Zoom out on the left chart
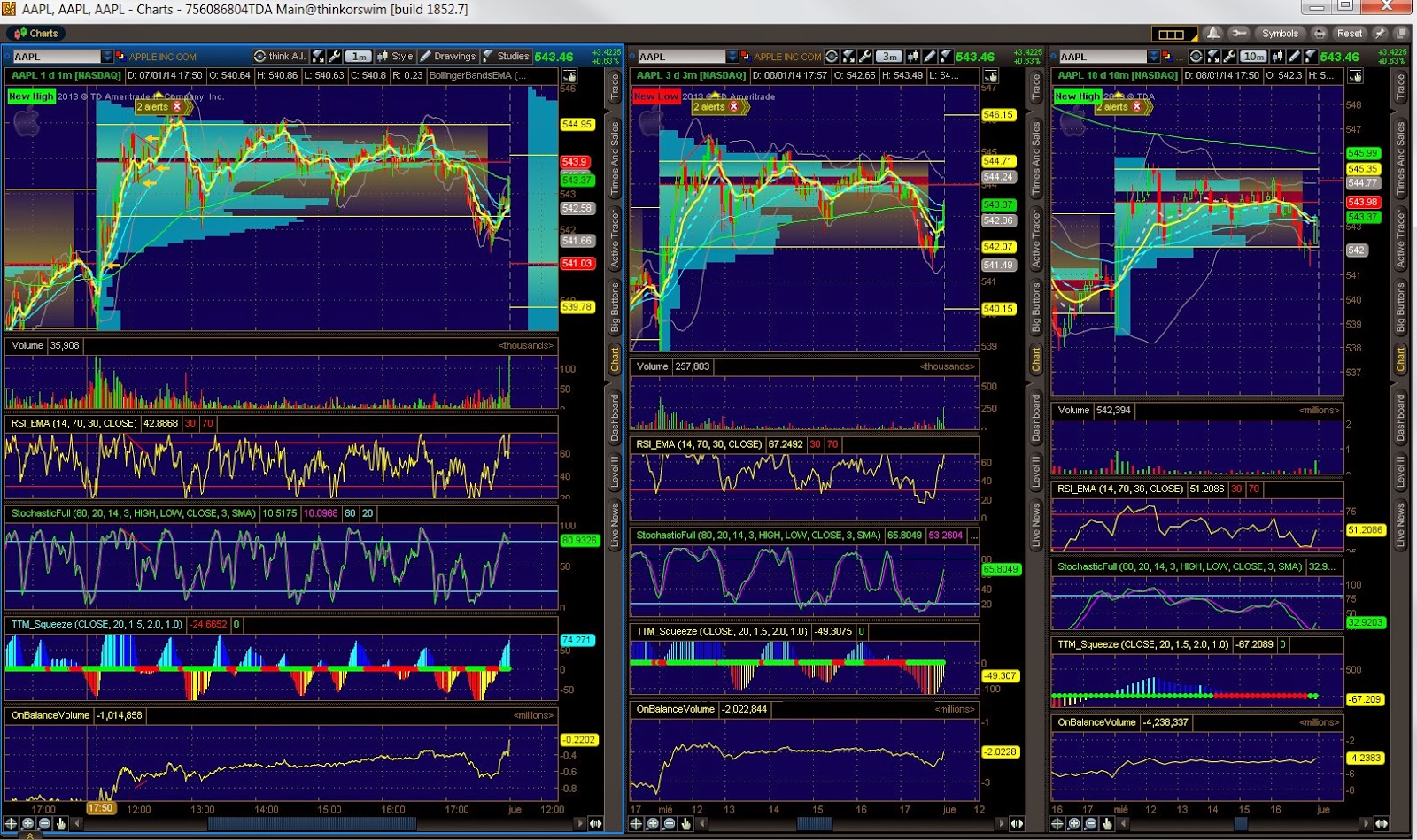1417x840 pixels. tap(44, 823)
